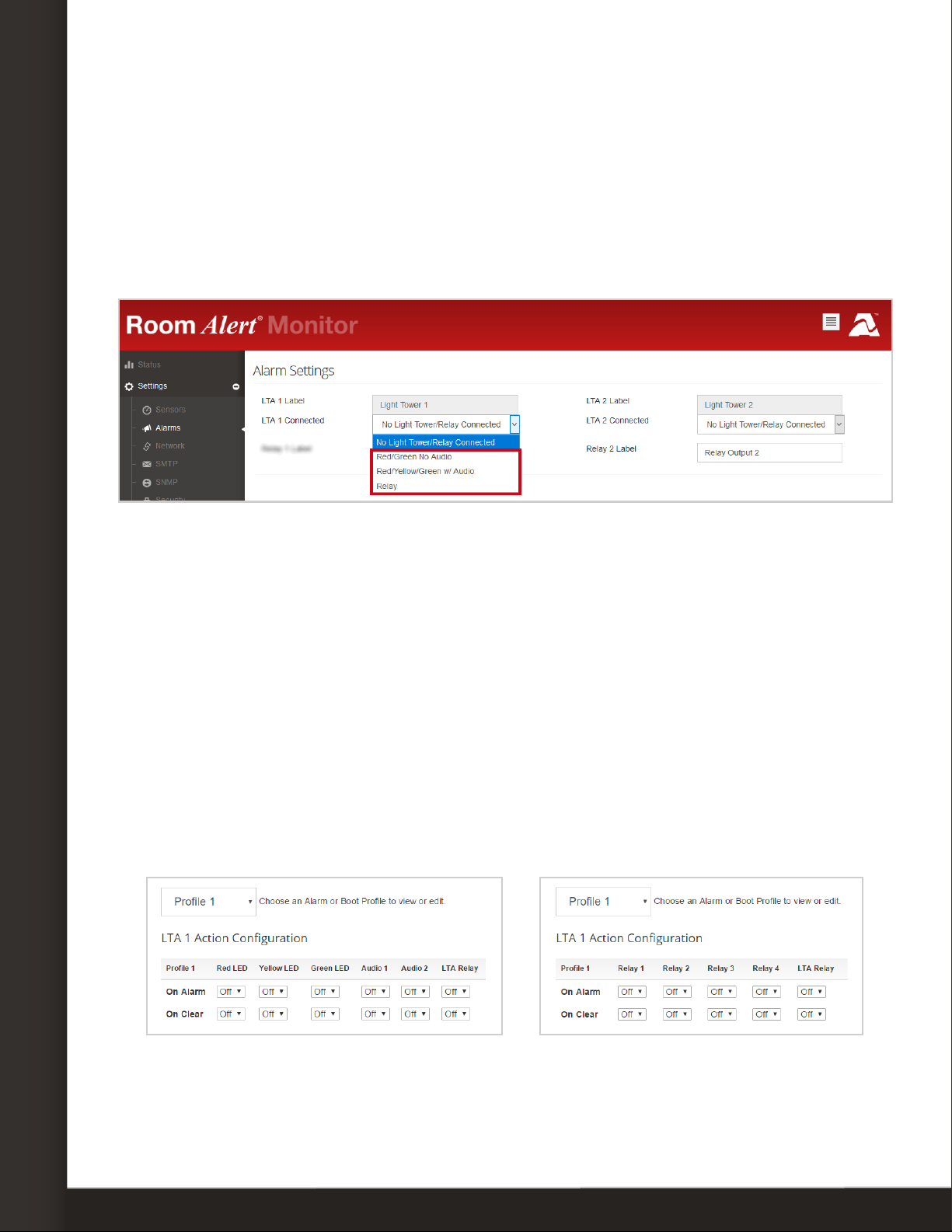The height and width of the screenshot is (1232, 952).
Task: Open the list menu icon in red header
Action: pyautogui.click(x=831, y=322)
